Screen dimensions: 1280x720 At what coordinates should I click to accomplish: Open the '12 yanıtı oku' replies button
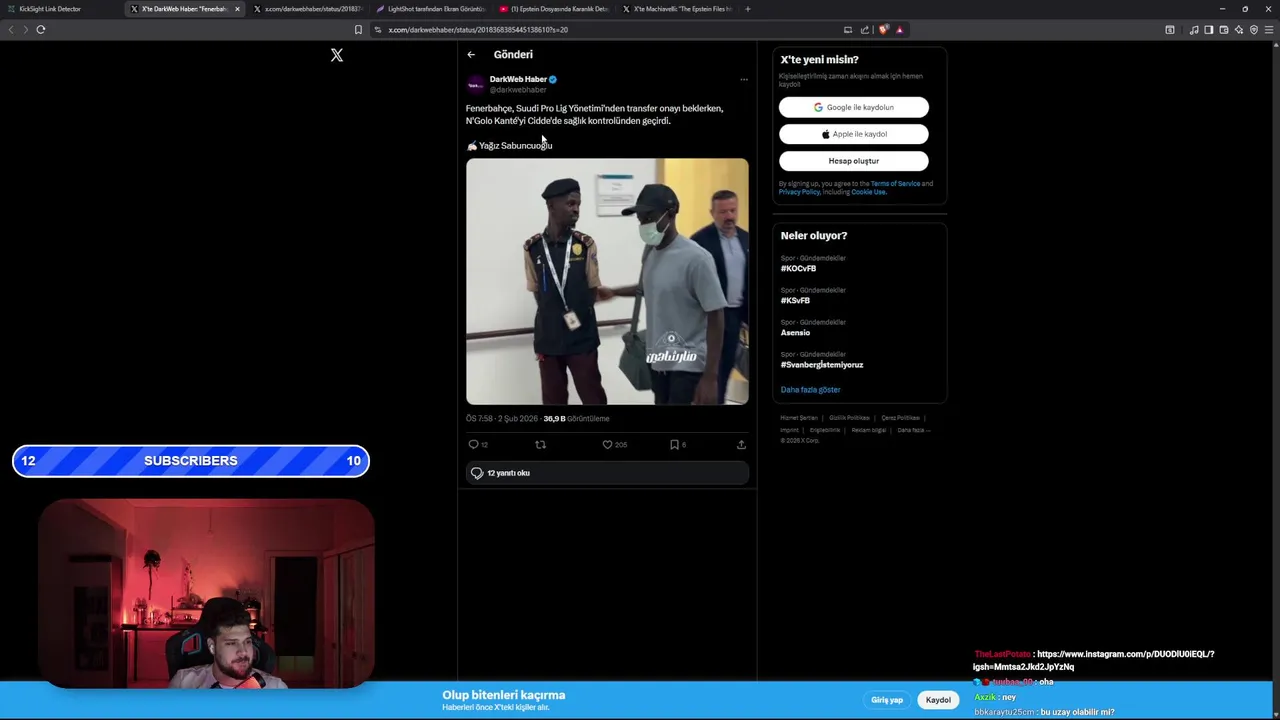607,473
